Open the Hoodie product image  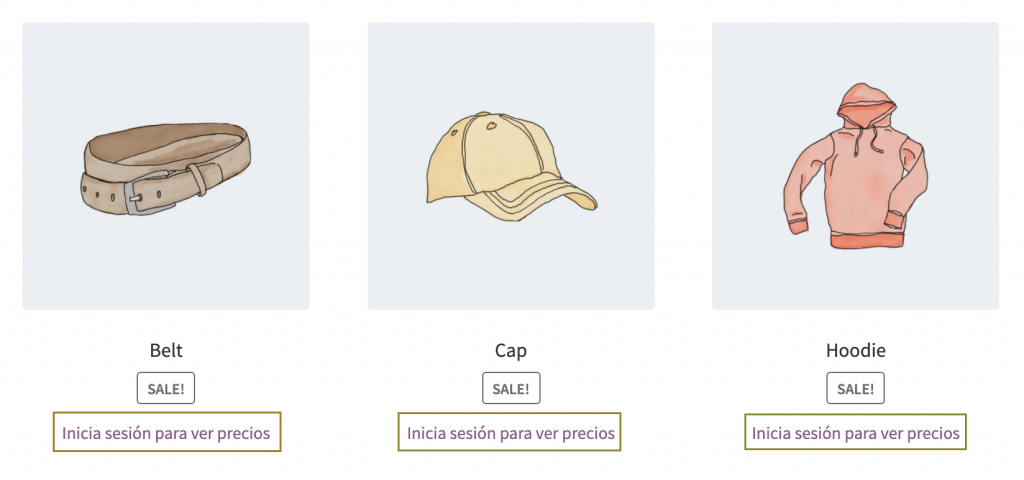(855, 166)
